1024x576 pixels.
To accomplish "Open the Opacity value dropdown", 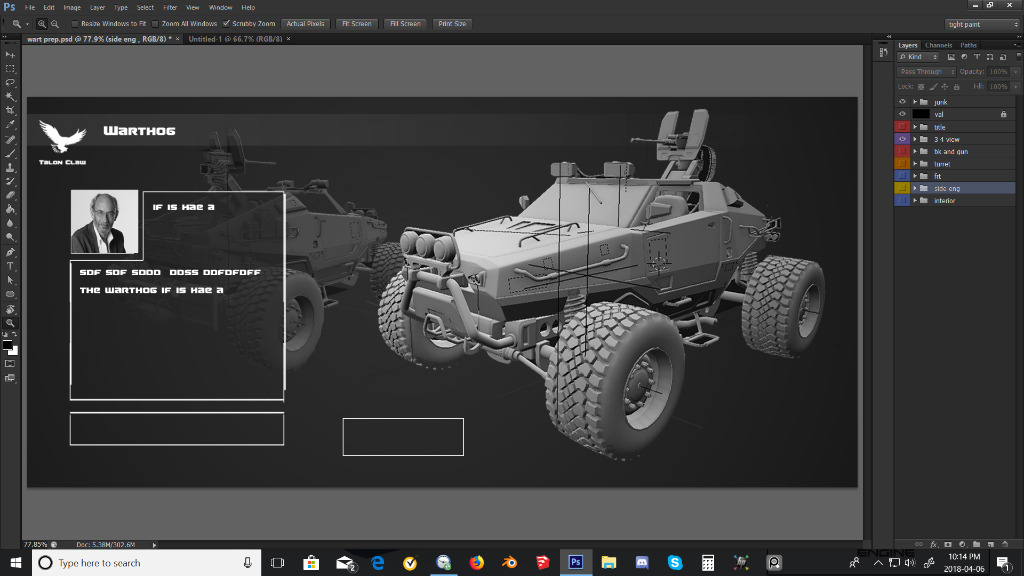I will 1016,72.
